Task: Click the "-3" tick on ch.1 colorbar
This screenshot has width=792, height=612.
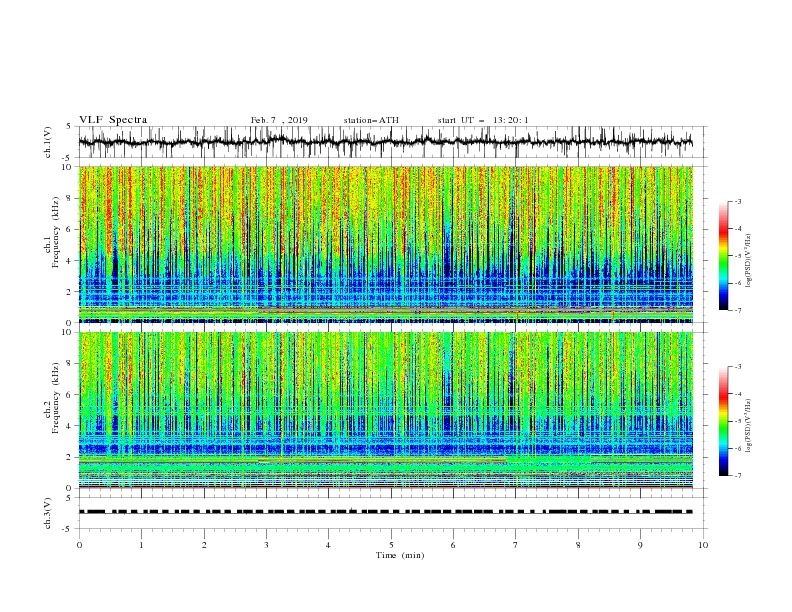Action: [738, 201]
